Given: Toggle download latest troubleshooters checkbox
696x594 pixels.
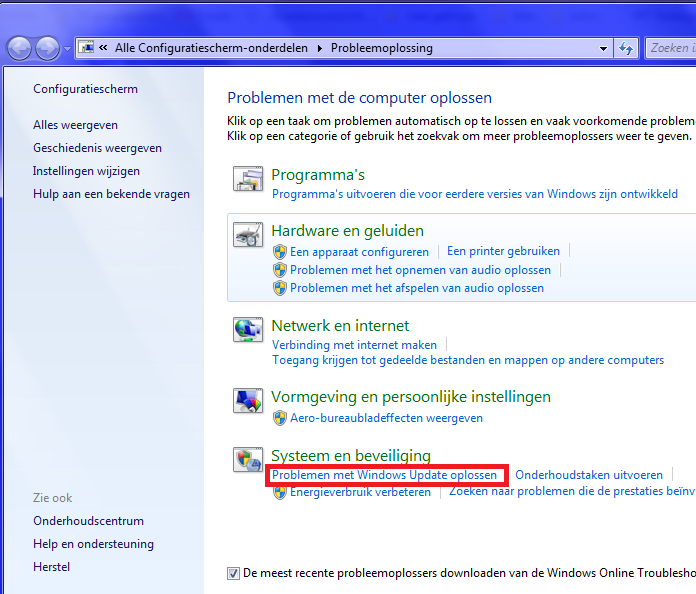Looking at the screenshot, I should pos(233,573).
